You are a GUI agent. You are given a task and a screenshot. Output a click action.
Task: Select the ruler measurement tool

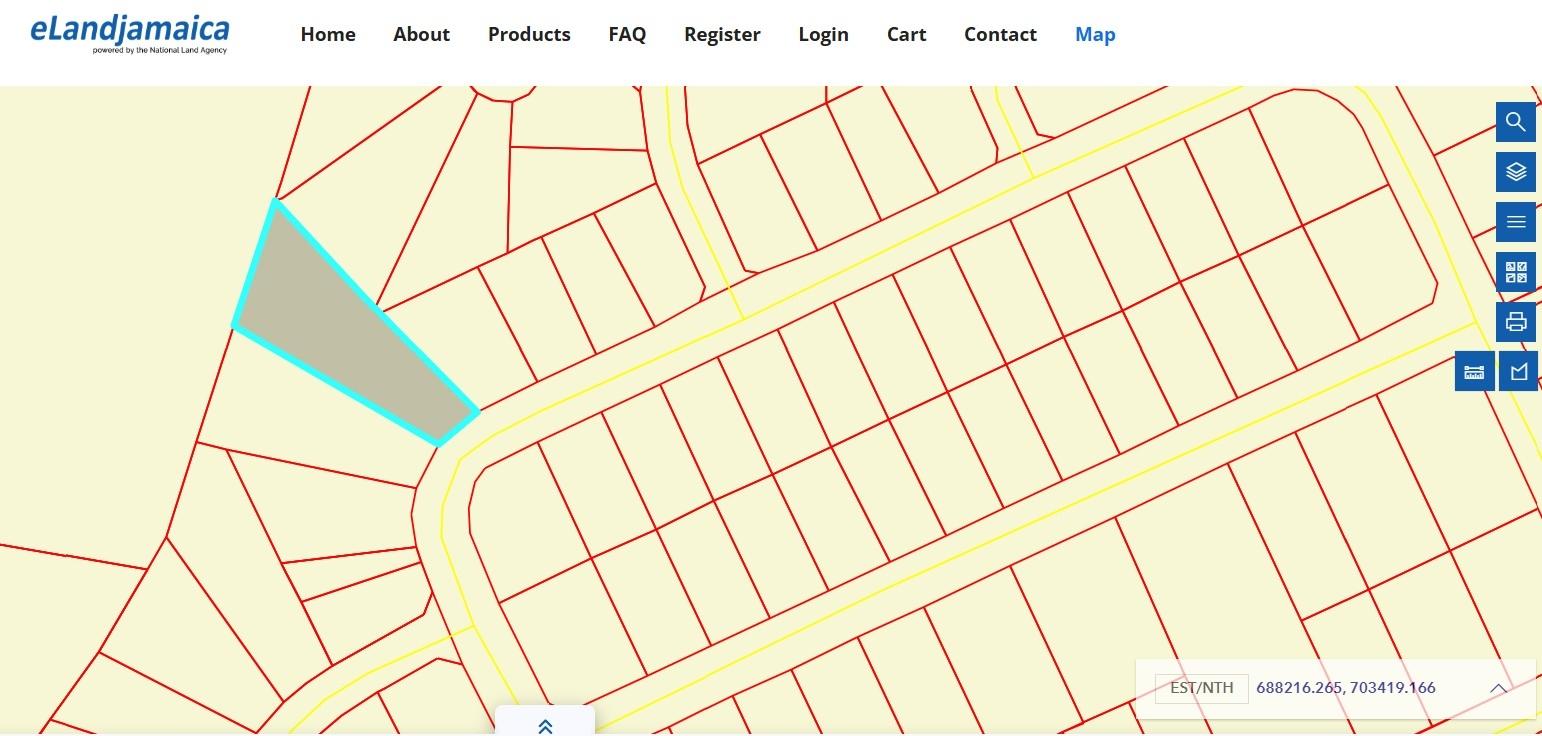pyautogui.click(x=1474, y=372)
